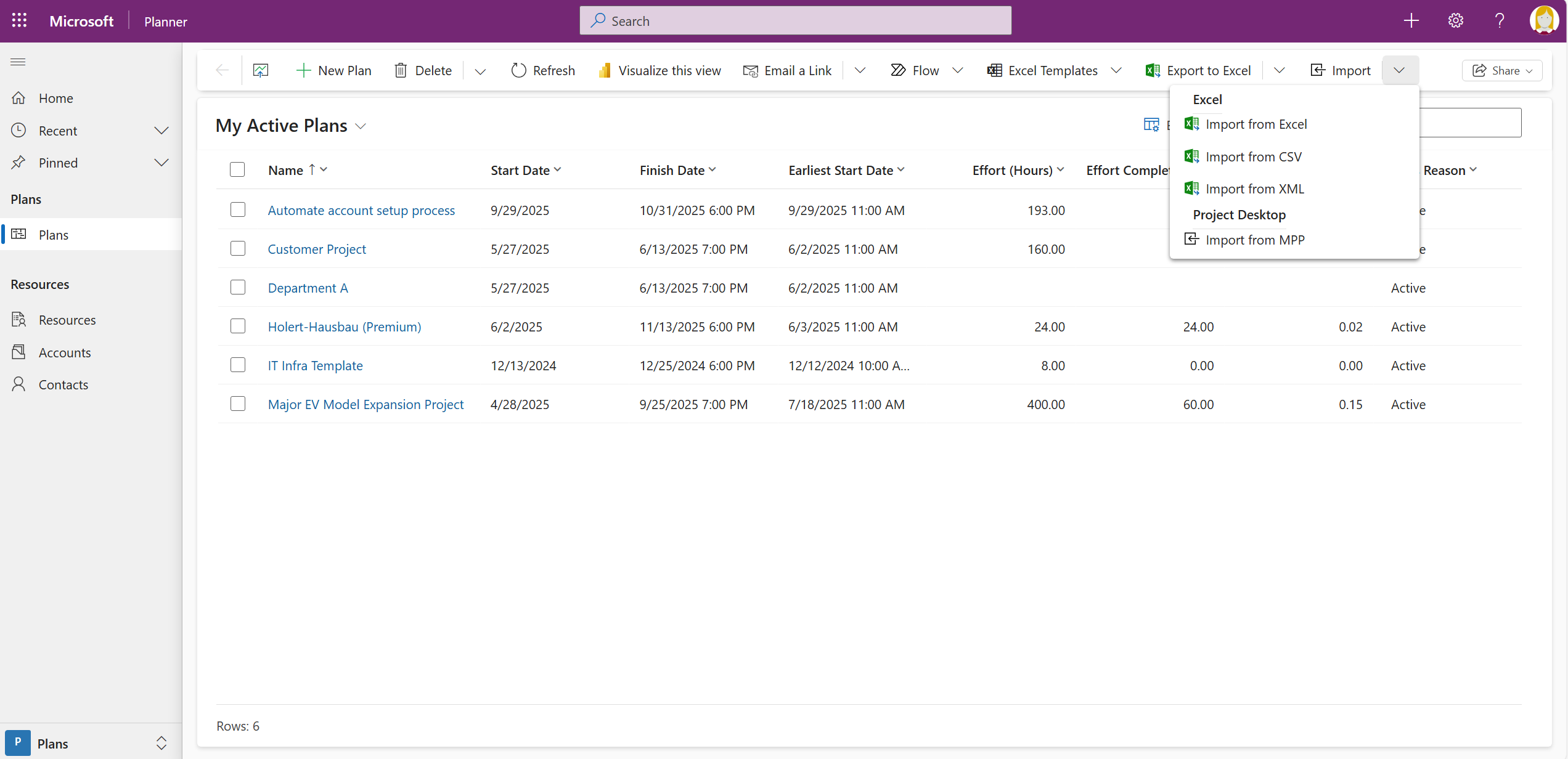This screenshot has height=759, width=1568.
Task: Open the Start Date column filter
Action: point(558,169)
